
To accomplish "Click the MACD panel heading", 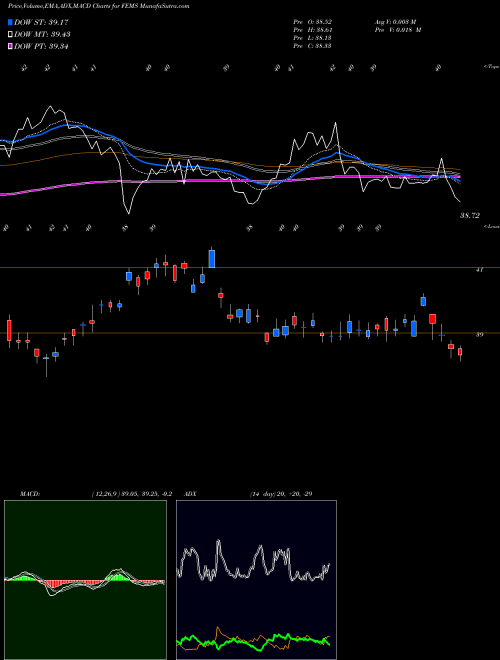I will 30,494.
